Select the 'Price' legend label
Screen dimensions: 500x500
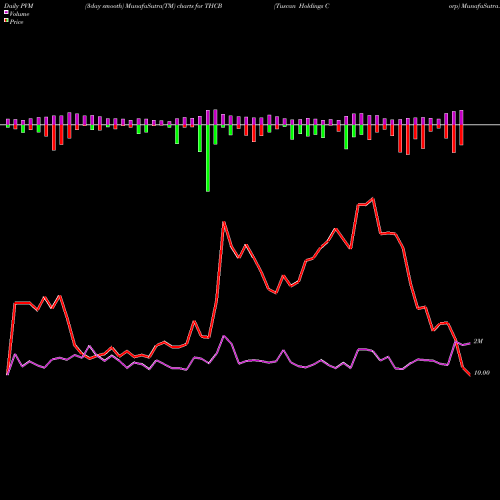pyautogui.click(x=17, y=22)
